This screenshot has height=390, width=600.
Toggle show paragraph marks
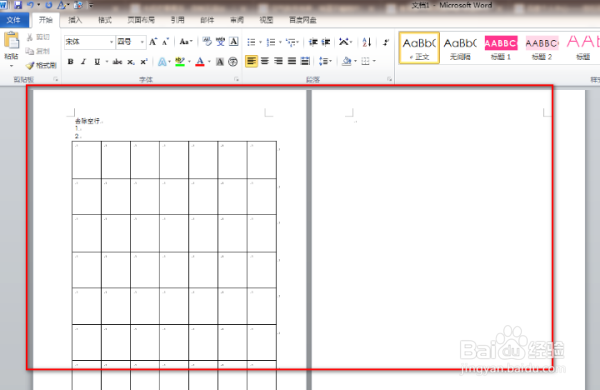coord(386,42)
